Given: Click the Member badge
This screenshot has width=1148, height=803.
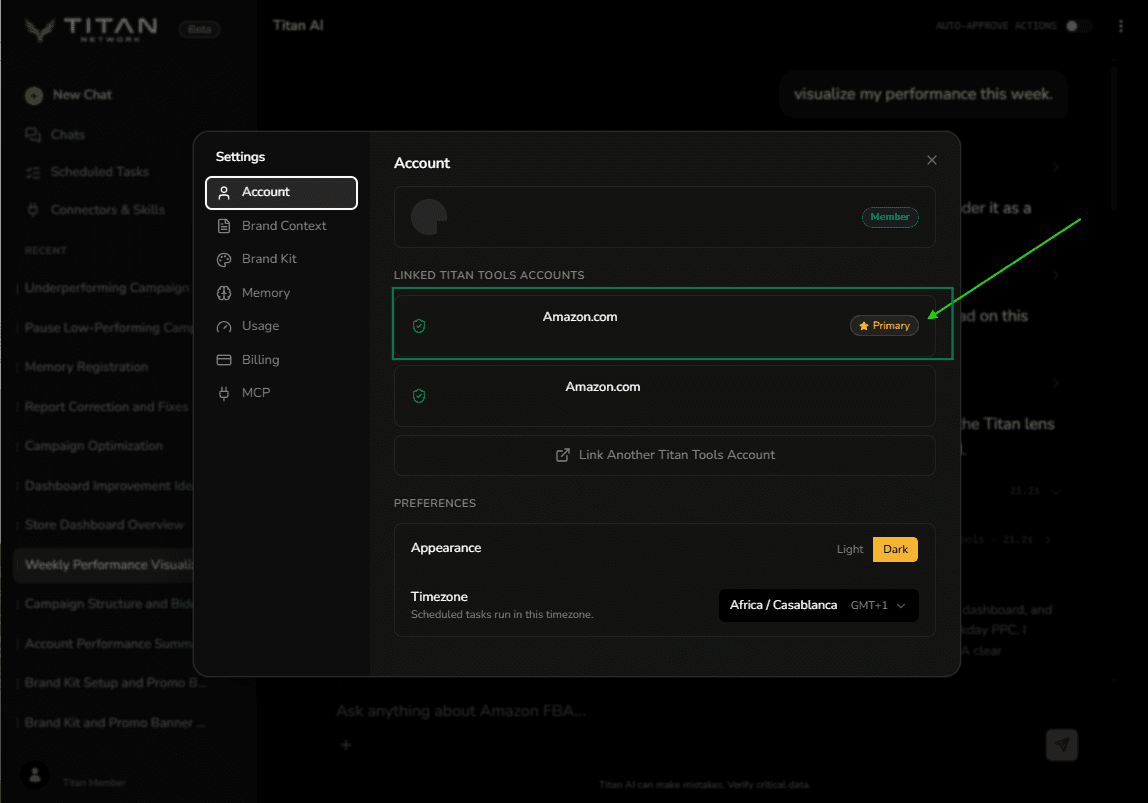Looking at the screenshot, I should (890, 217).
